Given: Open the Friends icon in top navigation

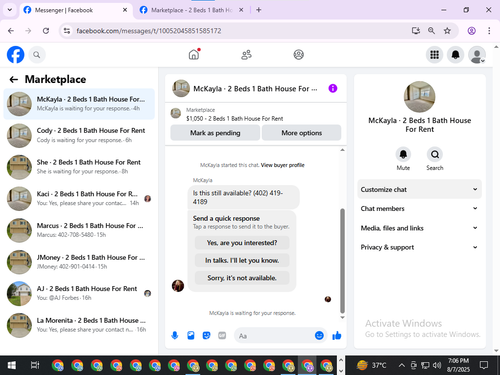Looking at the screenshot, I should pyautogui.click(x=246, y=55).
